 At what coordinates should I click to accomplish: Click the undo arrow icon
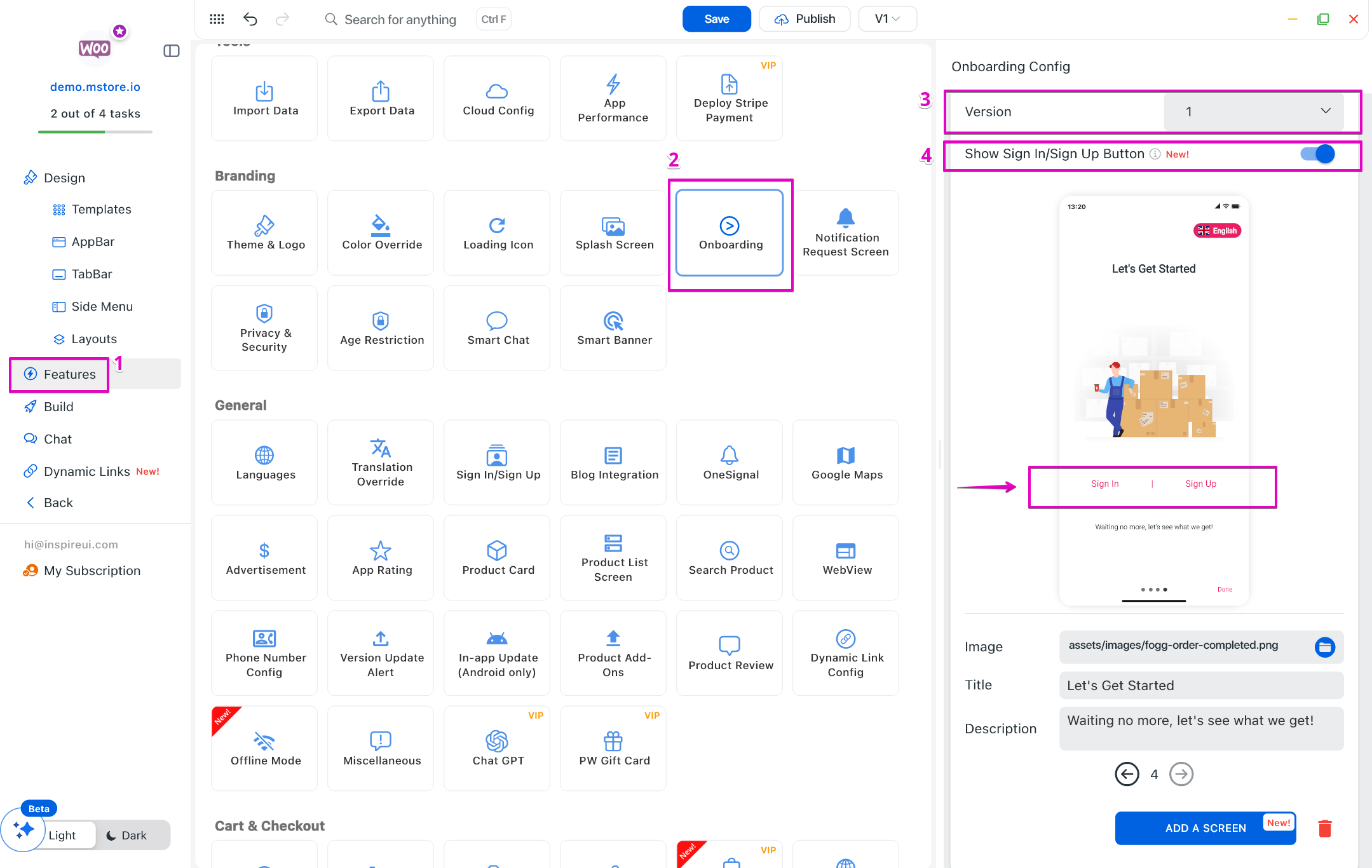(x=250, y=19)
